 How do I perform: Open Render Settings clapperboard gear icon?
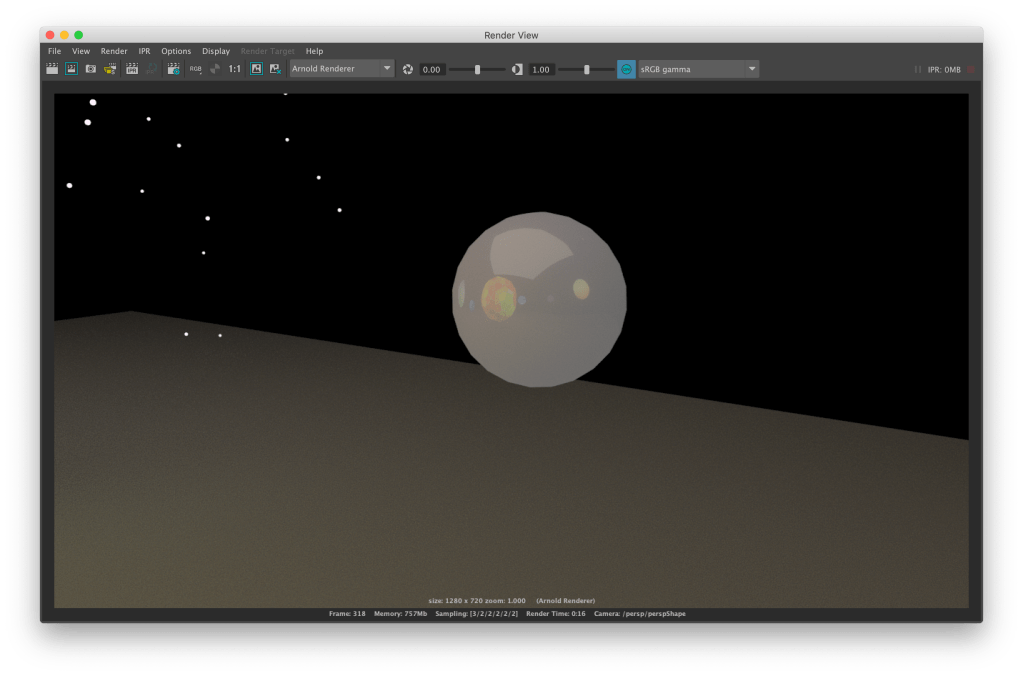click(x=174, y=69)
